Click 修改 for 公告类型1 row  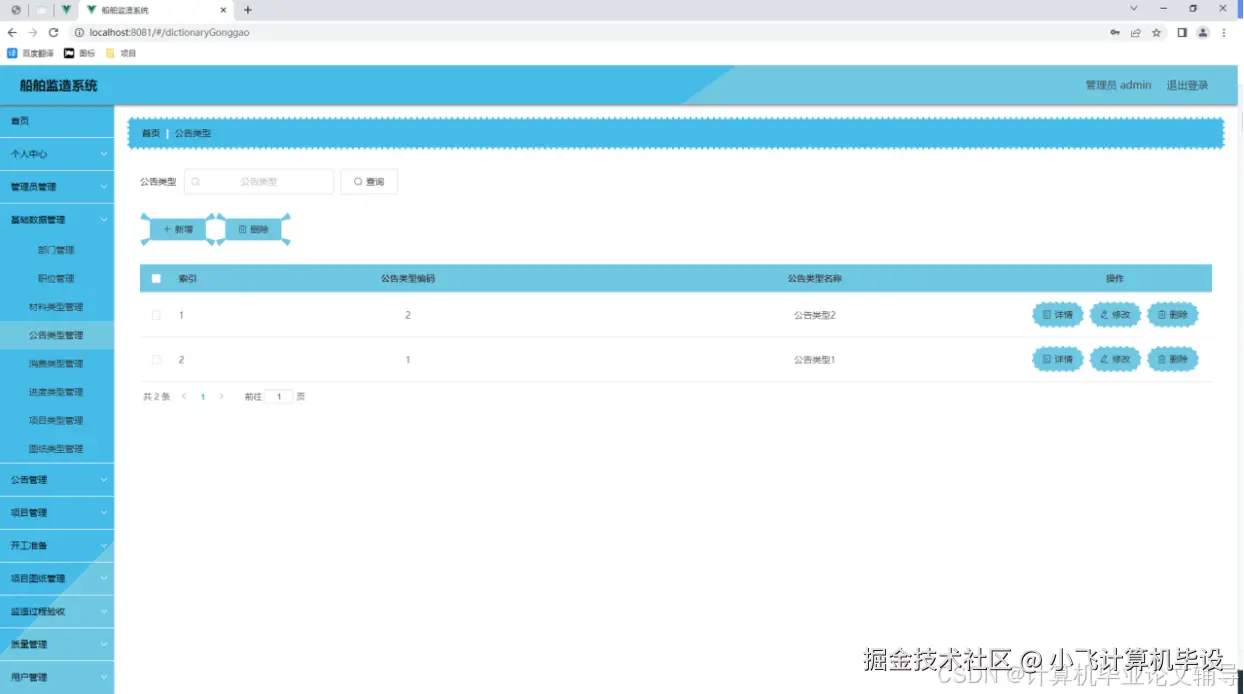(x=1115, y=359)
